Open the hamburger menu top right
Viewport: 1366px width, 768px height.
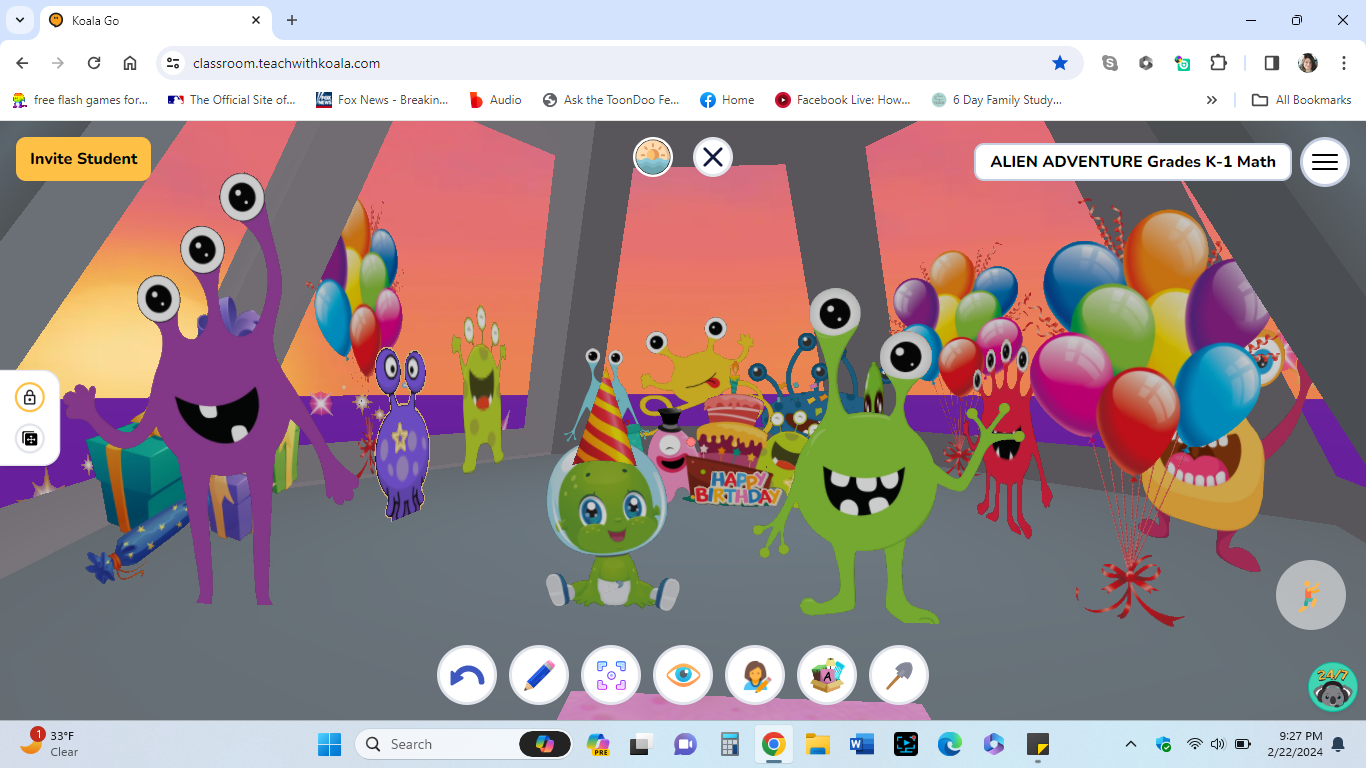point(1324,161)
